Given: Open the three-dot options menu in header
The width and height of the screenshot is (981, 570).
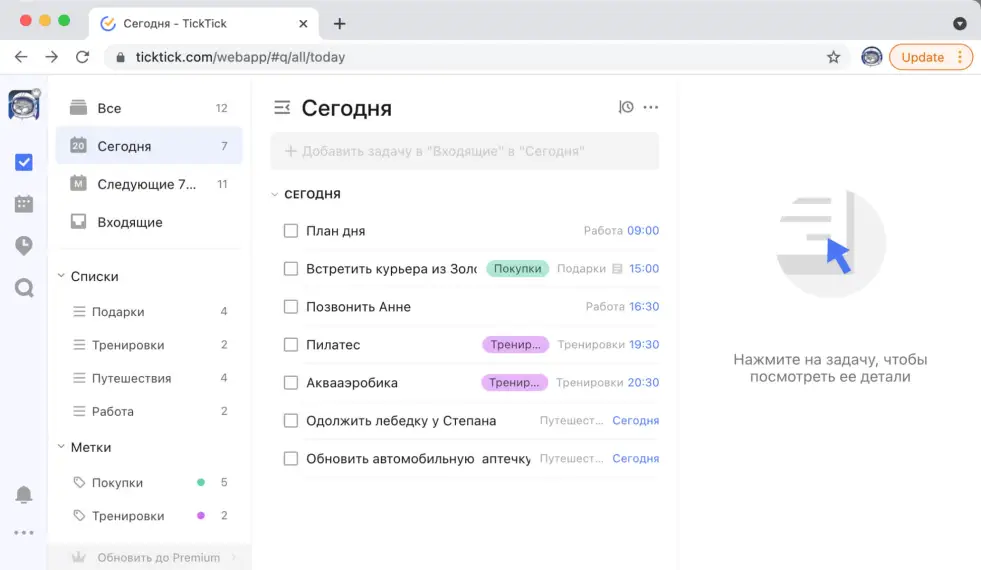Looking at the screenshot, I should tap(651, 107).
